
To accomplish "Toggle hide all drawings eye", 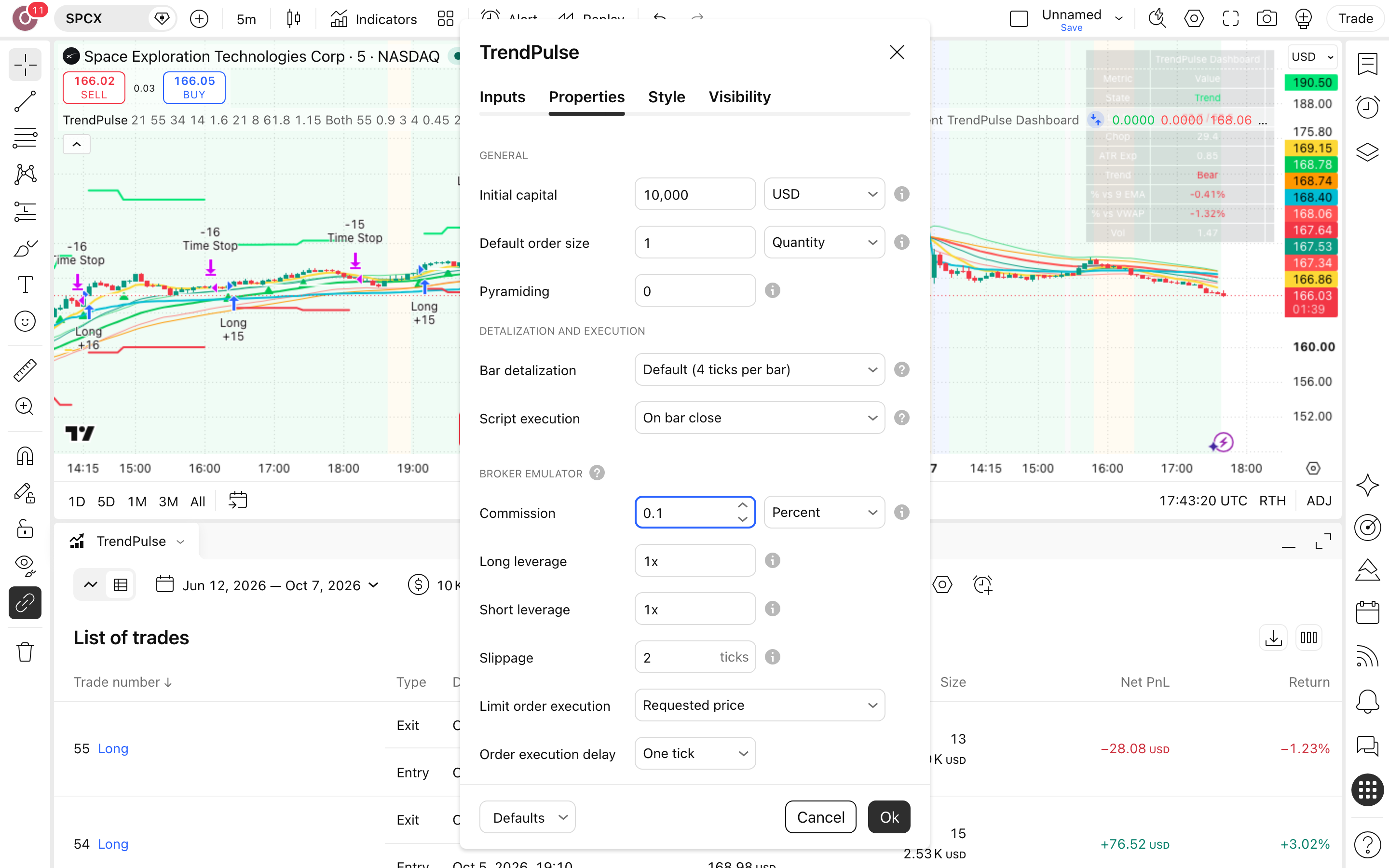I will pos(25,566).
